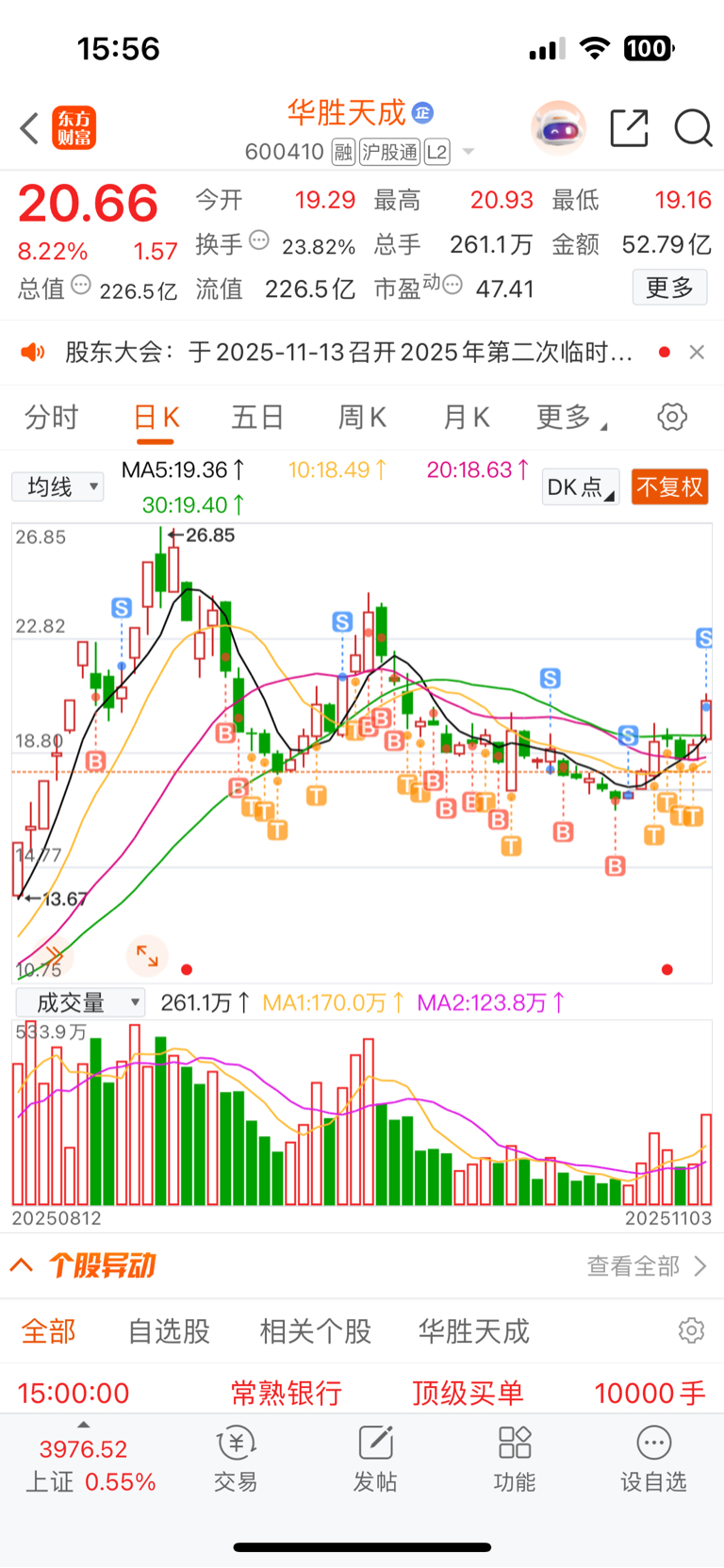Expand the chart to fullscreen
Viewport: 724px width, 1568px height.
(147, 955)
